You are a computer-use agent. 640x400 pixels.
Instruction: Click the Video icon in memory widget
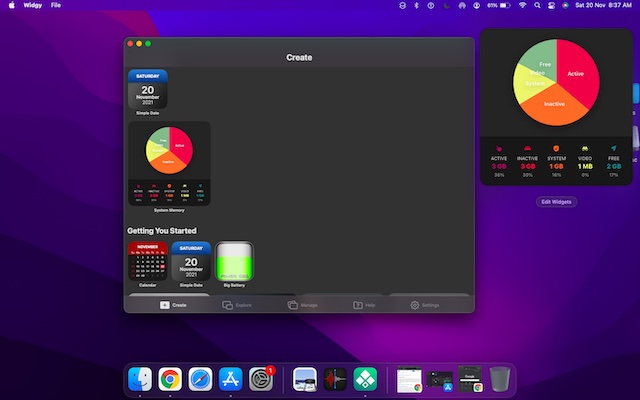[x=585, y=149]
